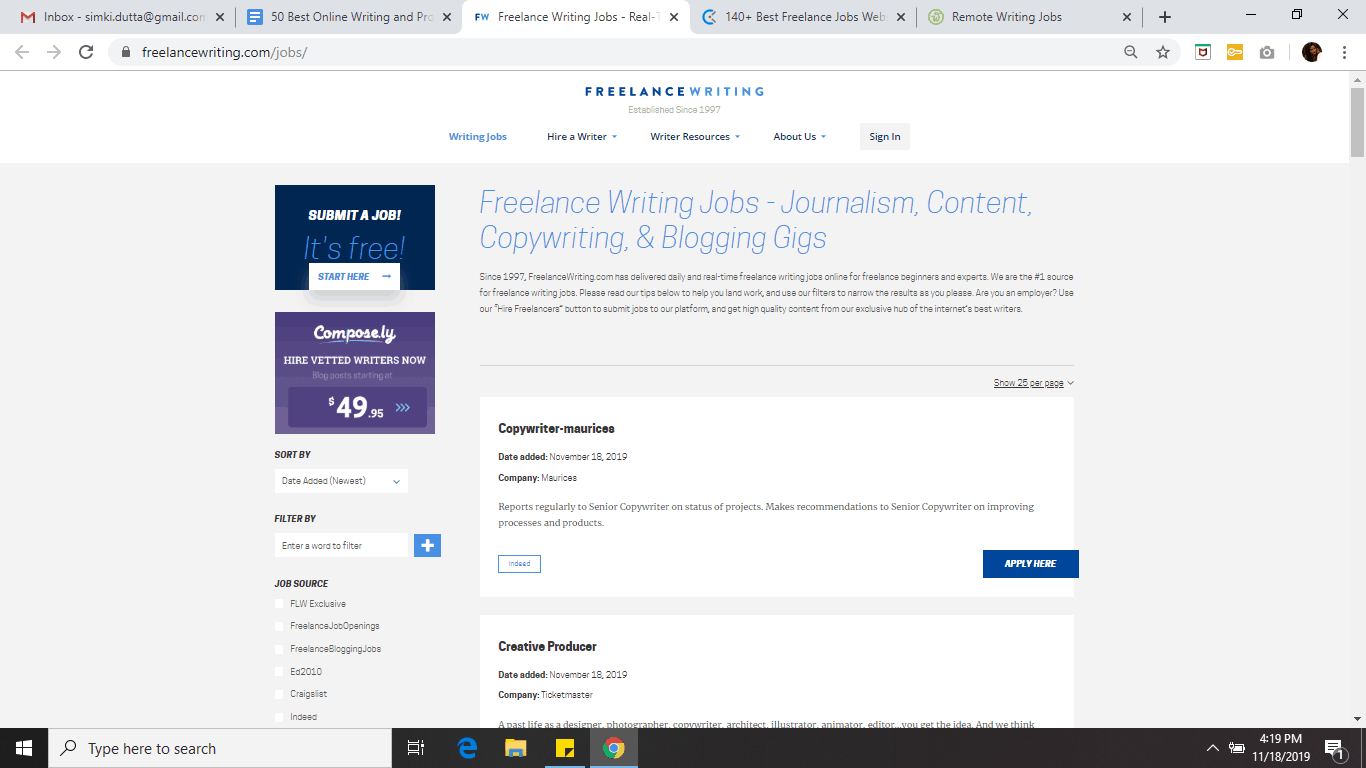Open the Chrome profile avatar
1366x768 pixels.
coord(1312,52)
